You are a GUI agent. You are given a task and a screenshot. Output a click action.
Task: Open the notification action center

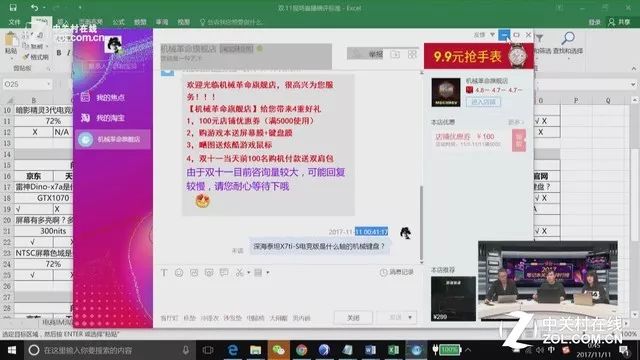click(624, 350)
